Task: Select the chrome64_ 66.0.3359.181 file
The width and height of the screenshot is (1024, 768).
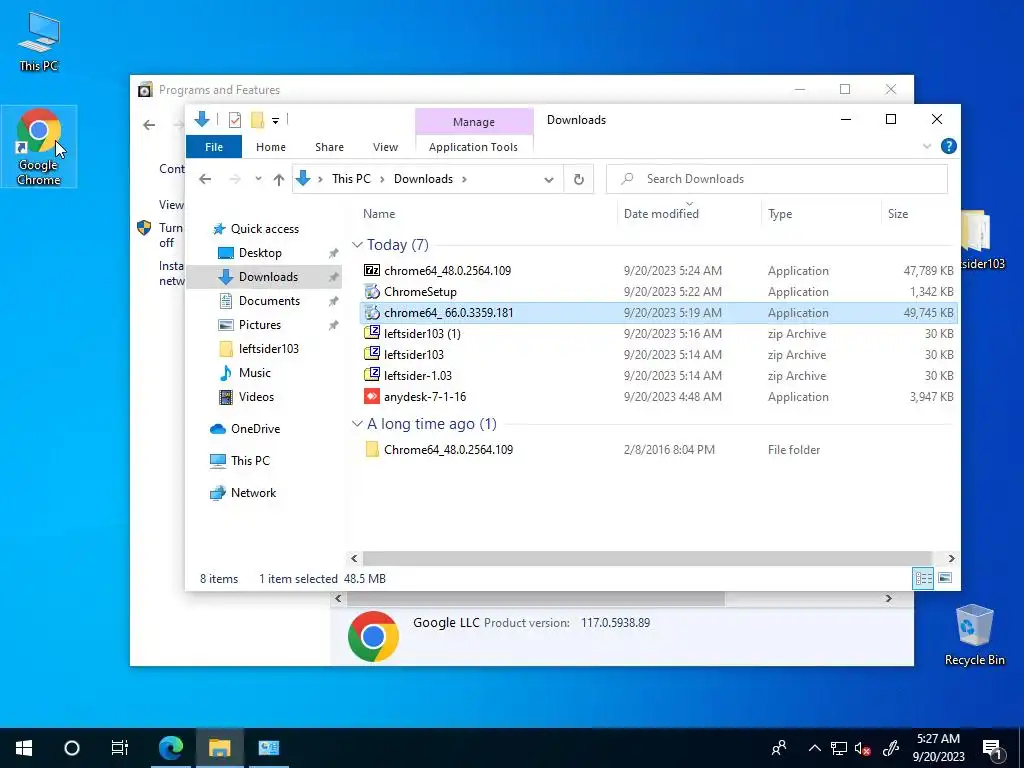Action: (x=659, y=313)
